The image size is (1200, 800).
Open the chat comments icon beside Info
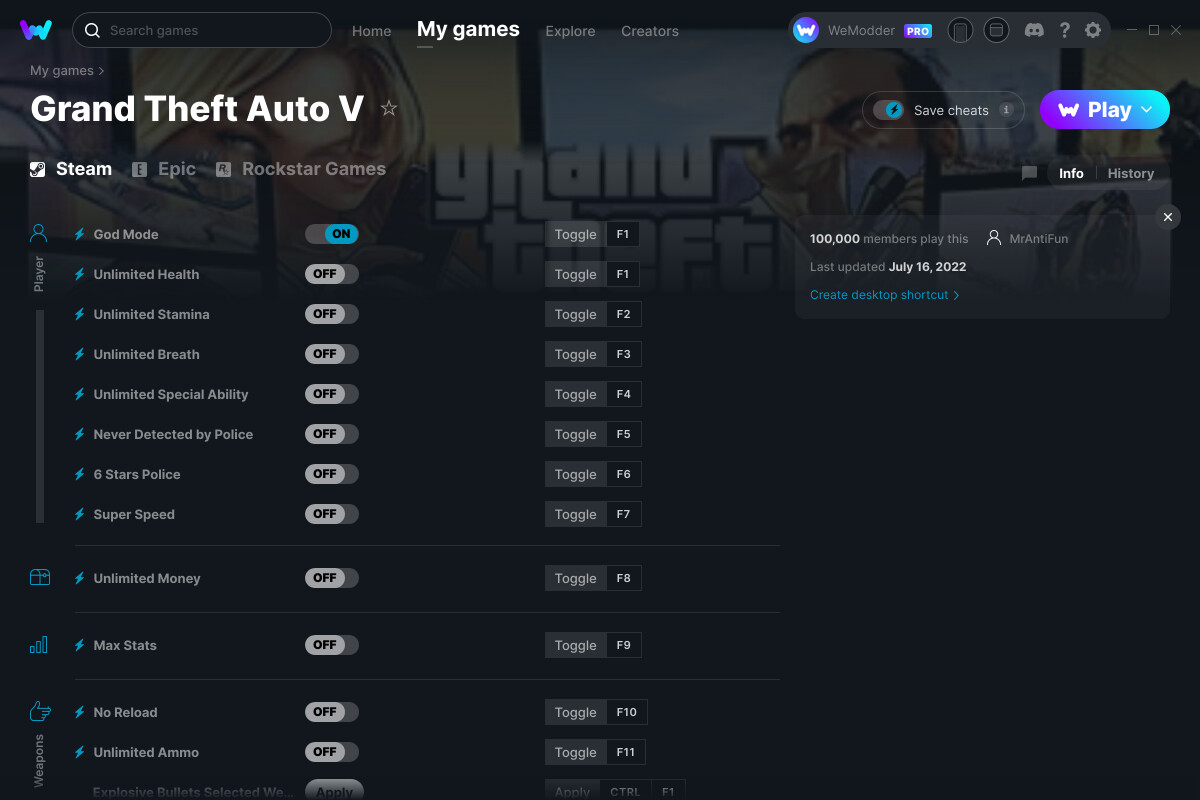[x=1029, y=173]
